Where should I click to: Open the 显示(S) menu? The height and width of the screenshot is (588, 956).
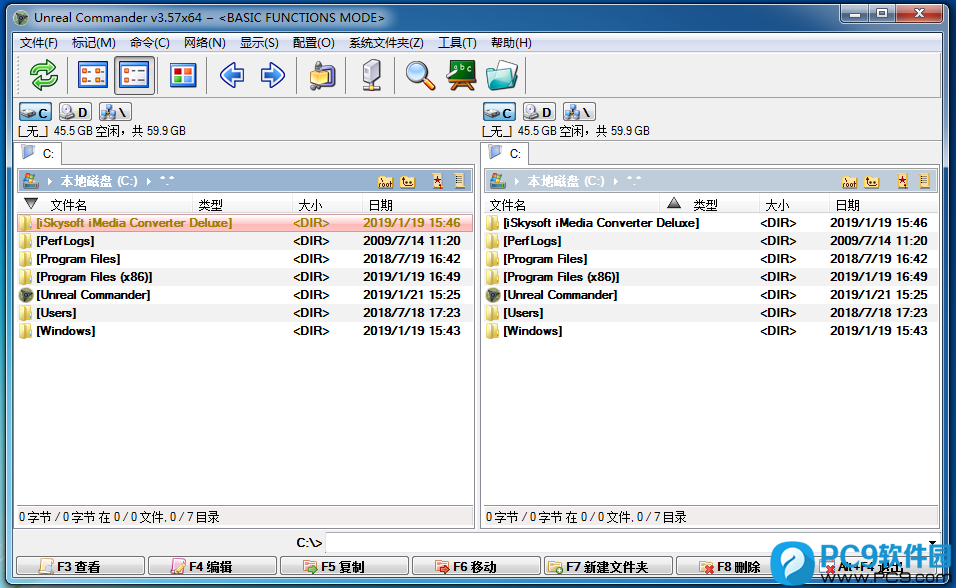point(259,43)
